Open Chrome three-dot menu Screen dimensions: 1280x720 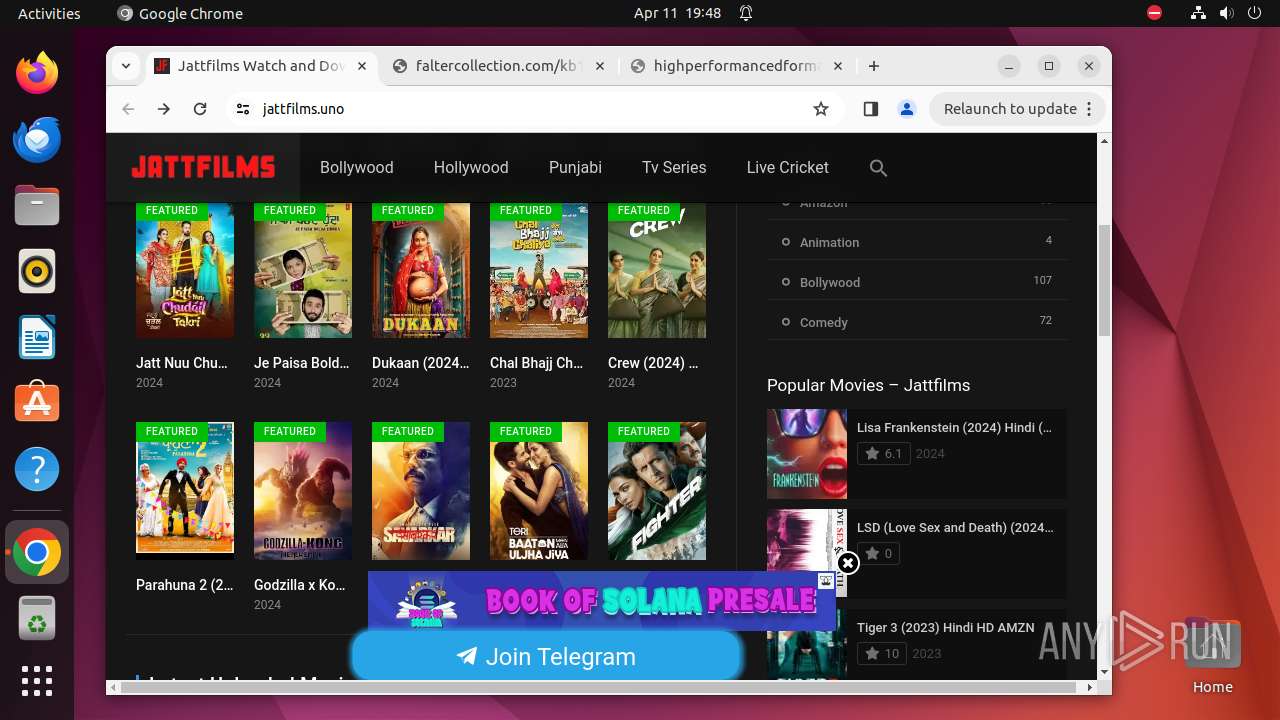[1089, 109]
